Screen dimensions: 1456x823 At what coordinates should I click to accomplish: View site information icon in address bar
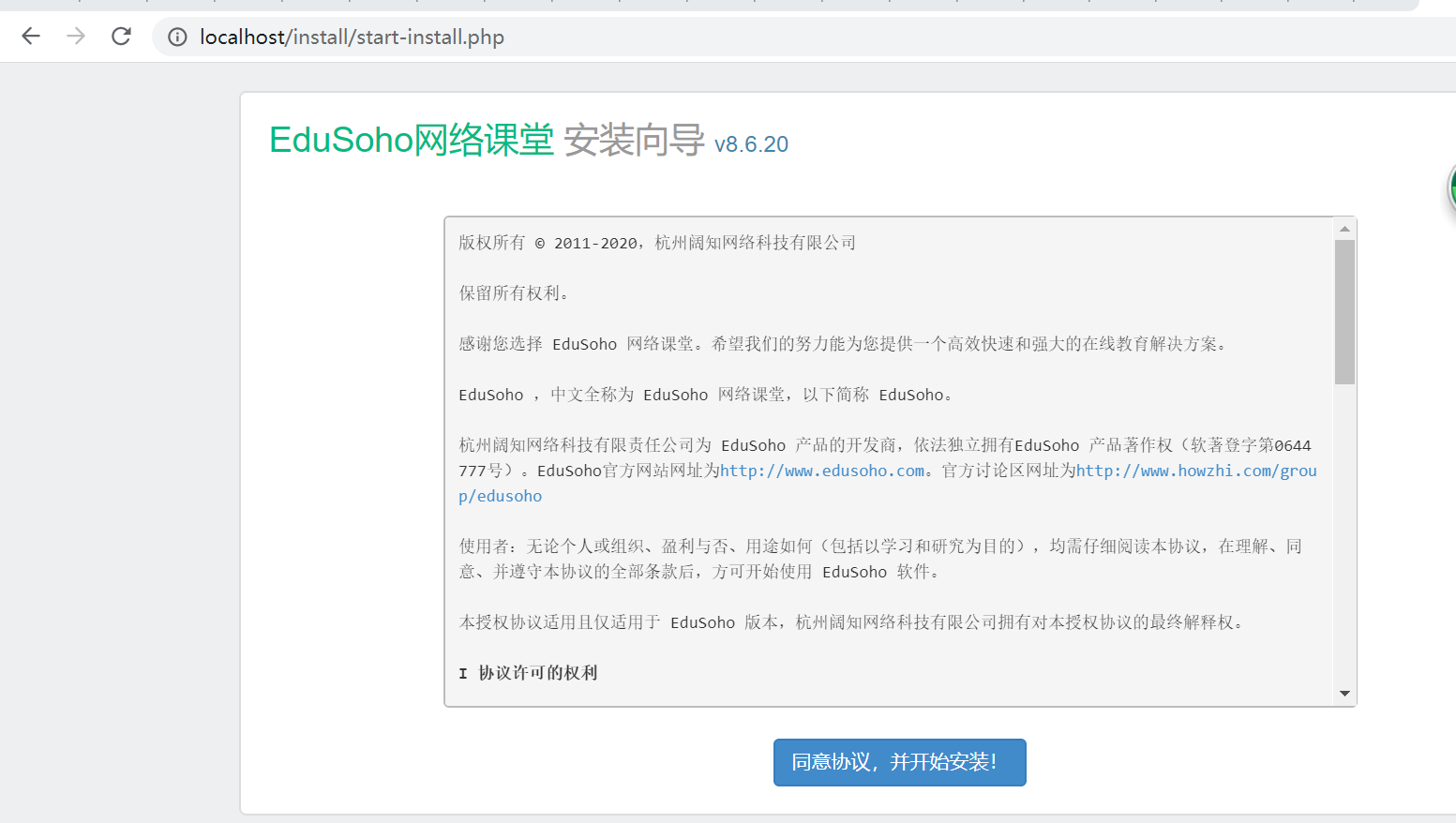[177, 37]
